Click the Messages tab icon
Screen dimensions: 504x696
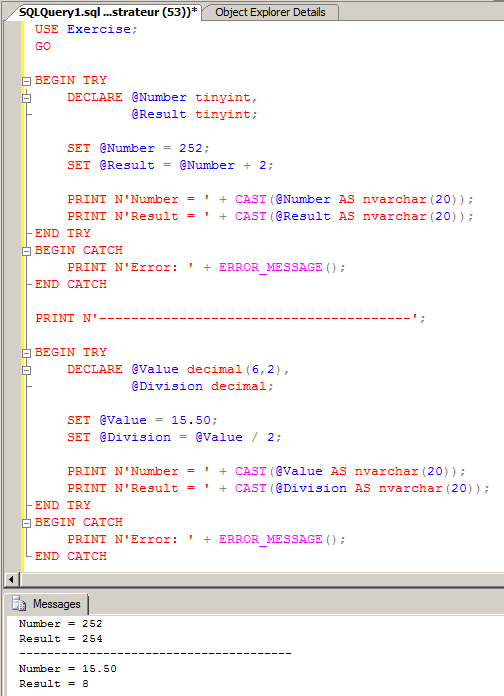tap(19, 604)
